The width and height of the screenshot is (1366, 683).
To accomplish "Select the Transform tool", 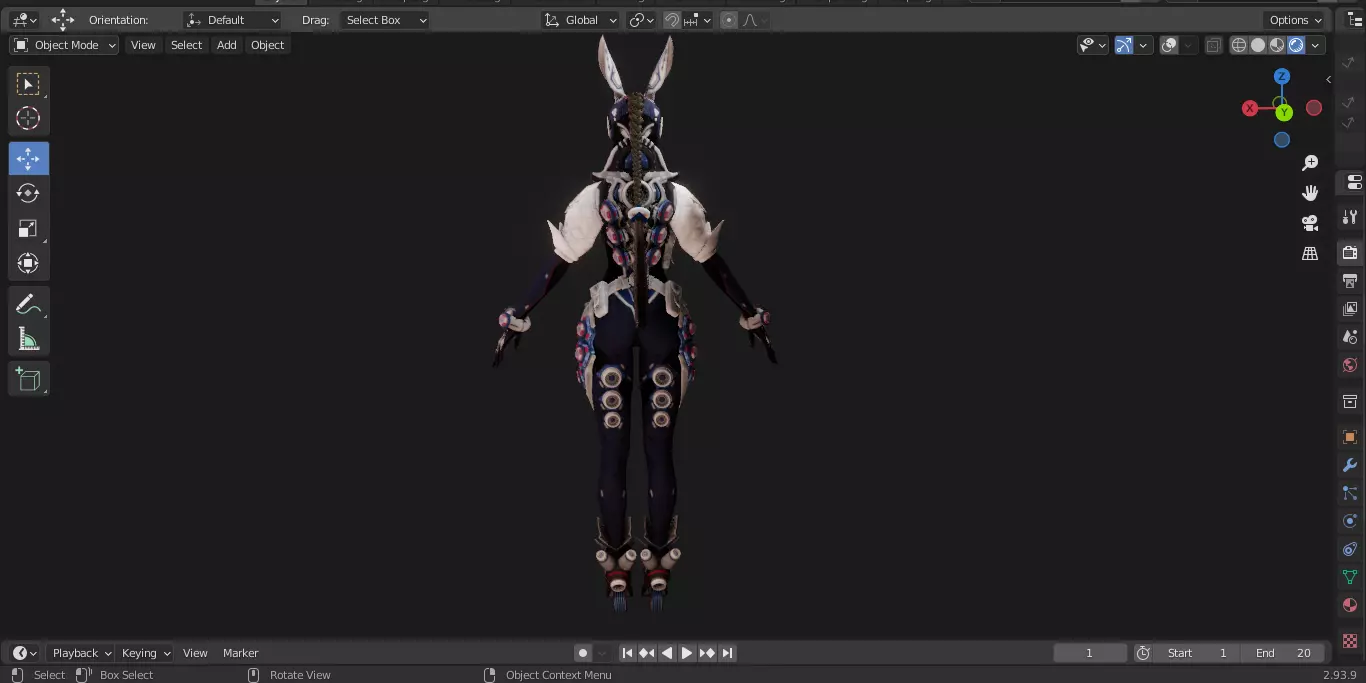I will point(28,263).
